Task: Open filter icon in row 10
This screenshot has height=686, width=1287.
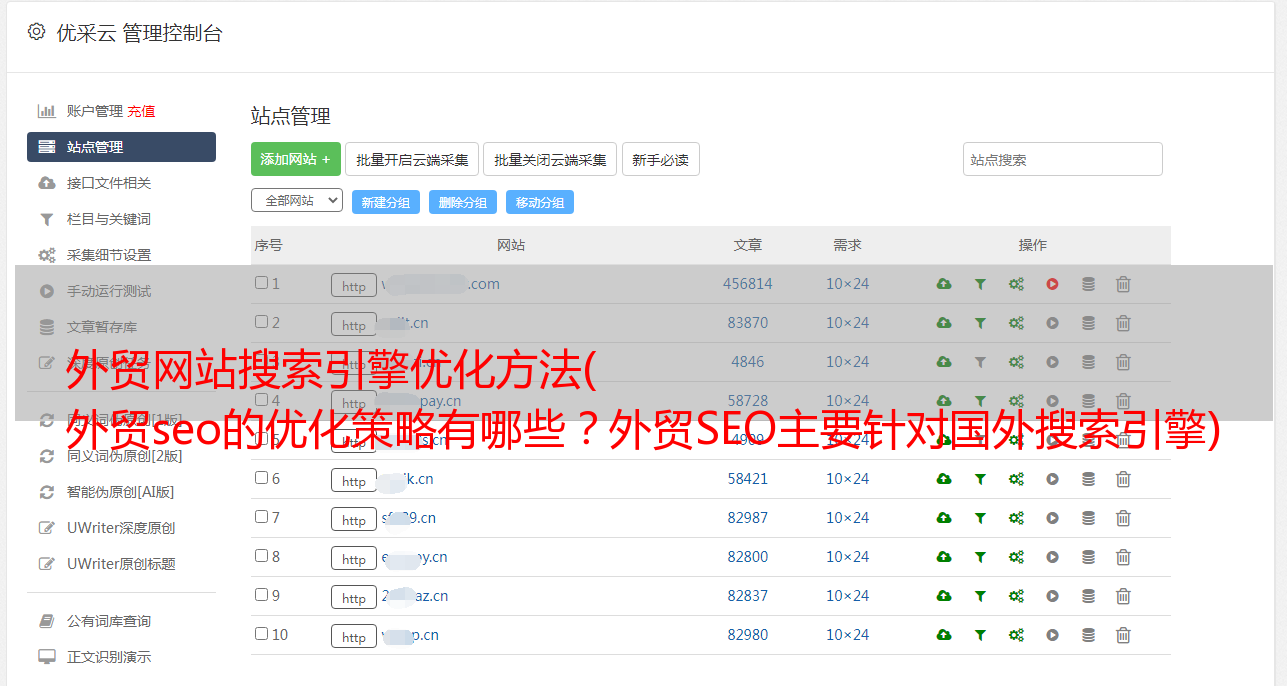Action: tap(980, 635)
